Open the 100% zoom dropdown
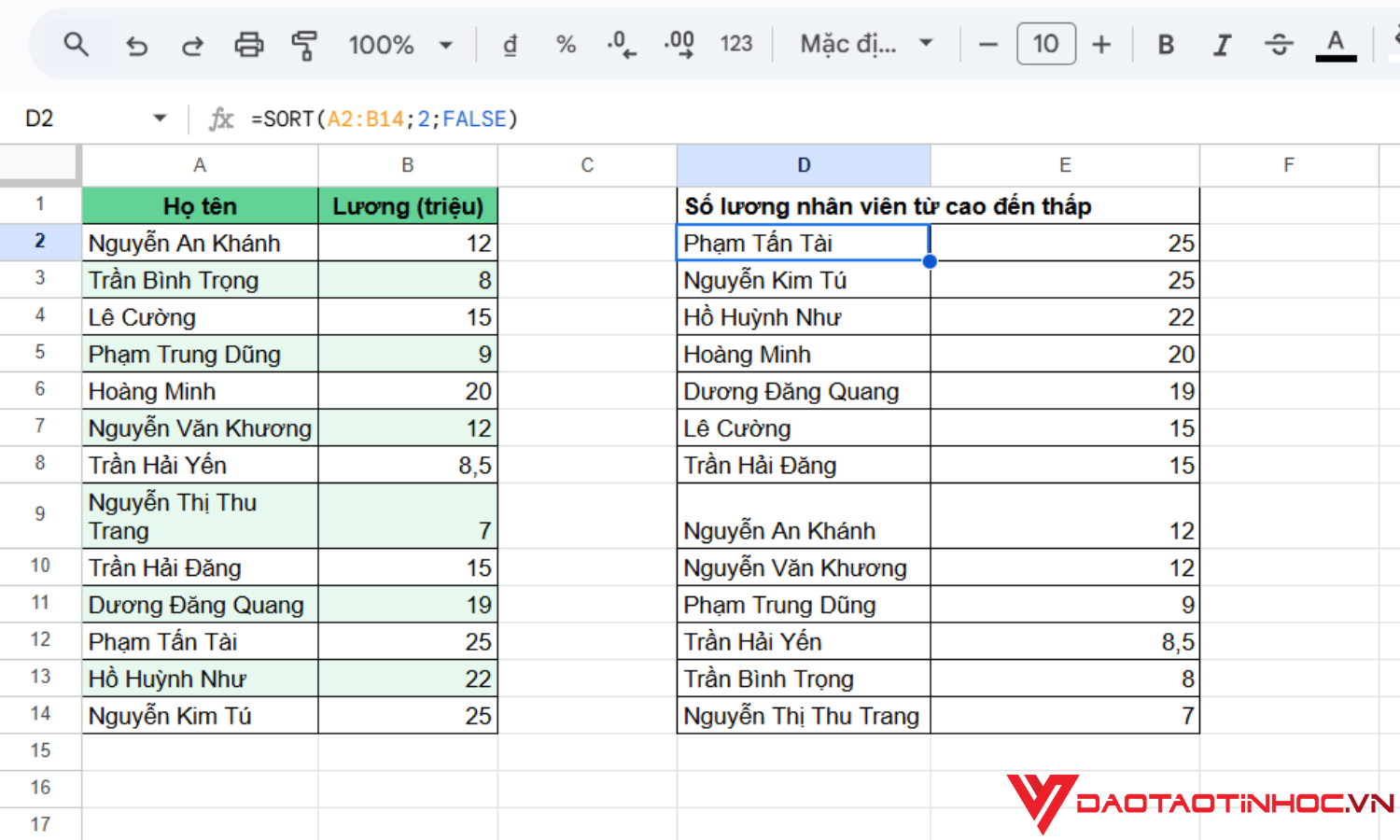The image size is (1400, 840). pos(399,45)
